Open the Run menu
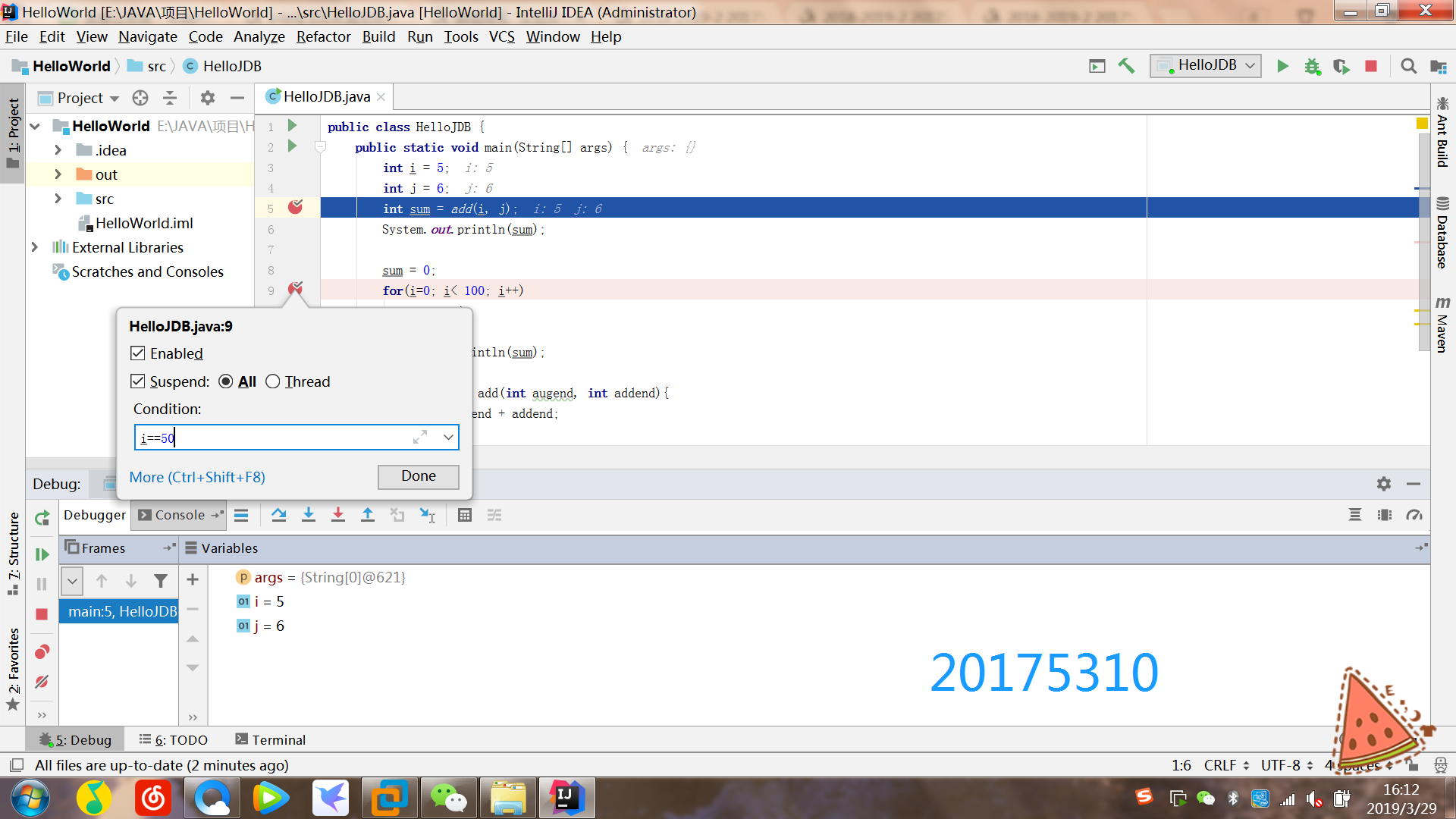 419,36
